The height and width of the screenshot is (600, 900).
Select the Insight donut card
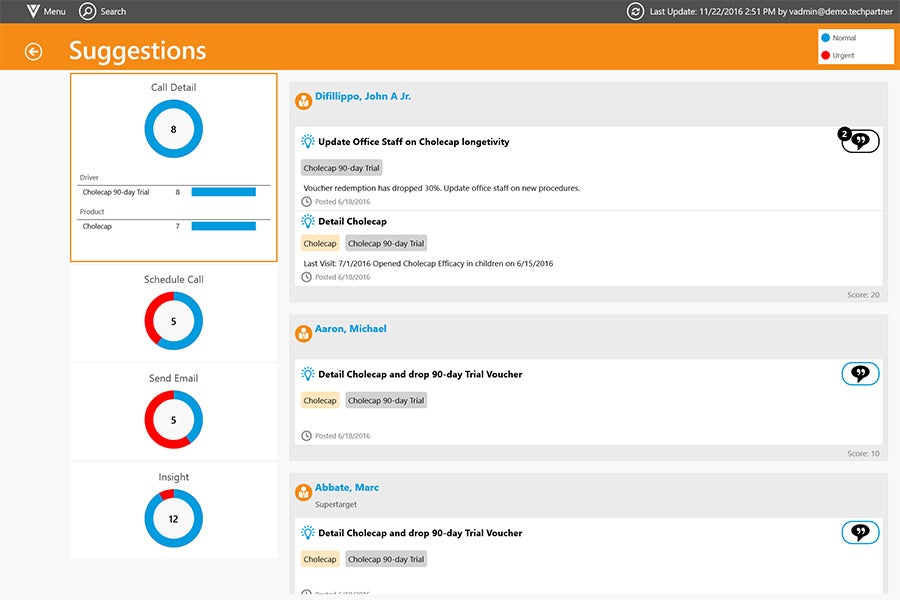[173, 510]
